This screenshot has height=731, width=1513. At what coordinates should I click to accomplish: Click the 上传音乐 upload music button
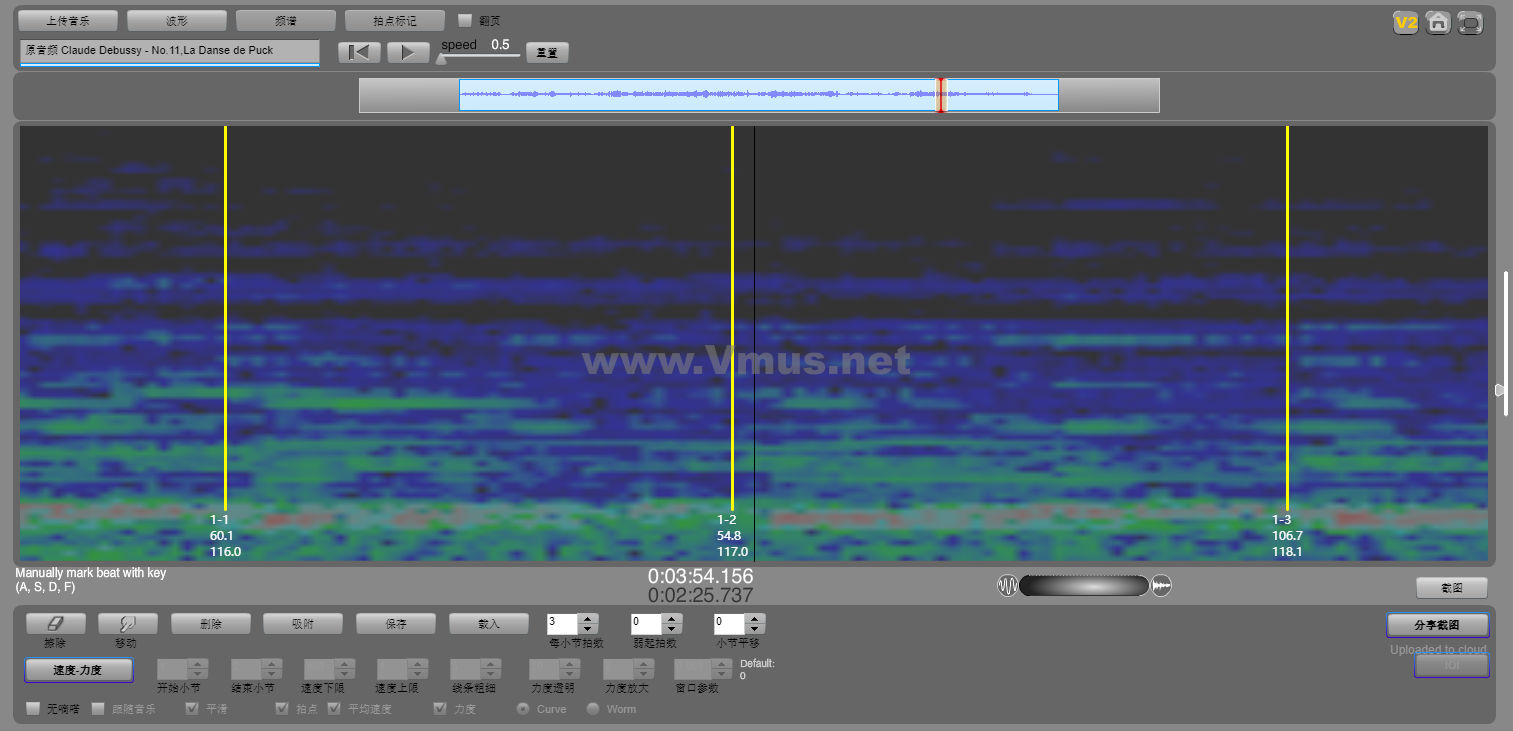point(68,21)
